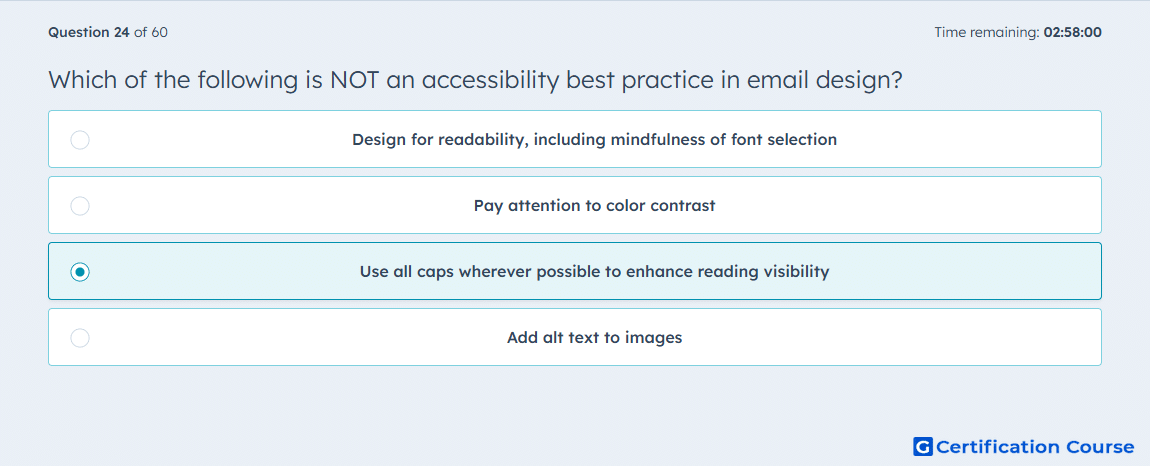Click the selected Use all caps radio button
Viewport: 1150px width, 466px height.
click(80, 272)
